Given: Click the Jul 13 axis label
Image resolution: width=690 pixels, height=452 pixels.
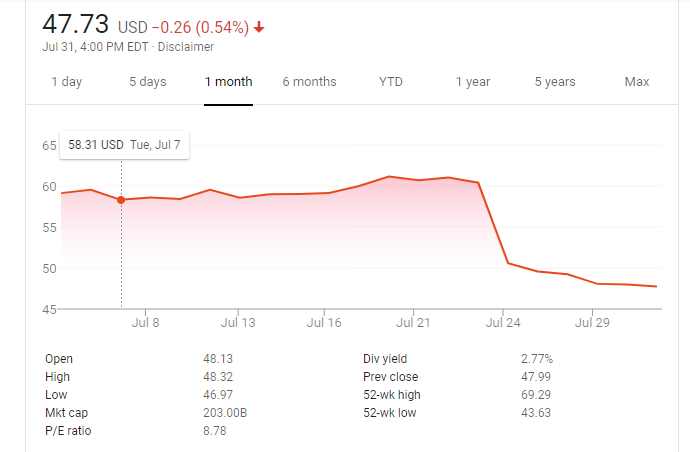Looking at the screenshot, I should coord(238,323).
